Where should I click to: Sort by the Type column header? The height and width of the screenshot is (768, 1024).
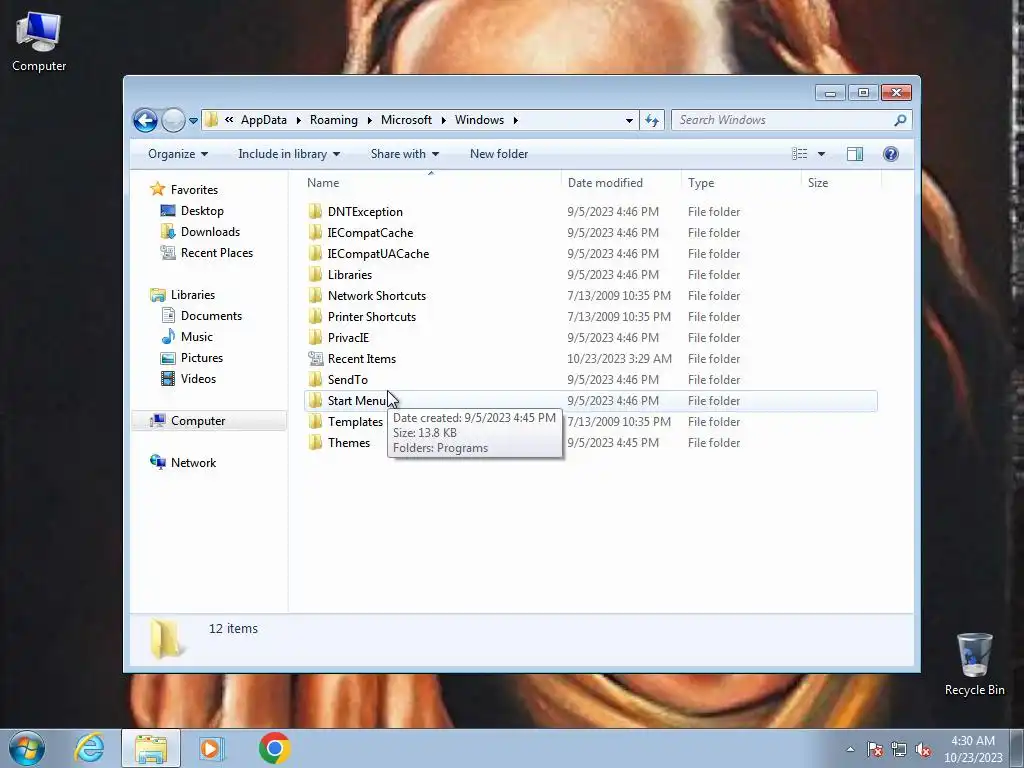(x=741, y=183)
